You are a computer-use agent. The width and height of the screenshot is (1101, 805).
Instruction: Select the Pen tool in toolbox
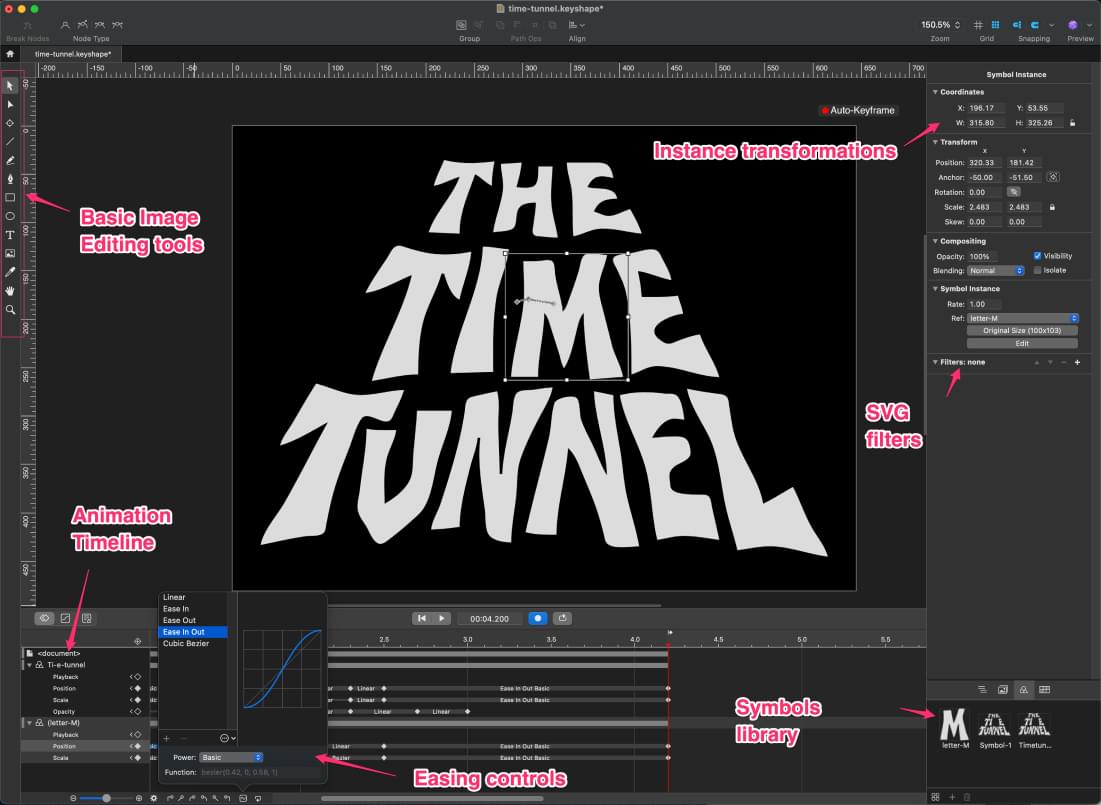(10, 178)
